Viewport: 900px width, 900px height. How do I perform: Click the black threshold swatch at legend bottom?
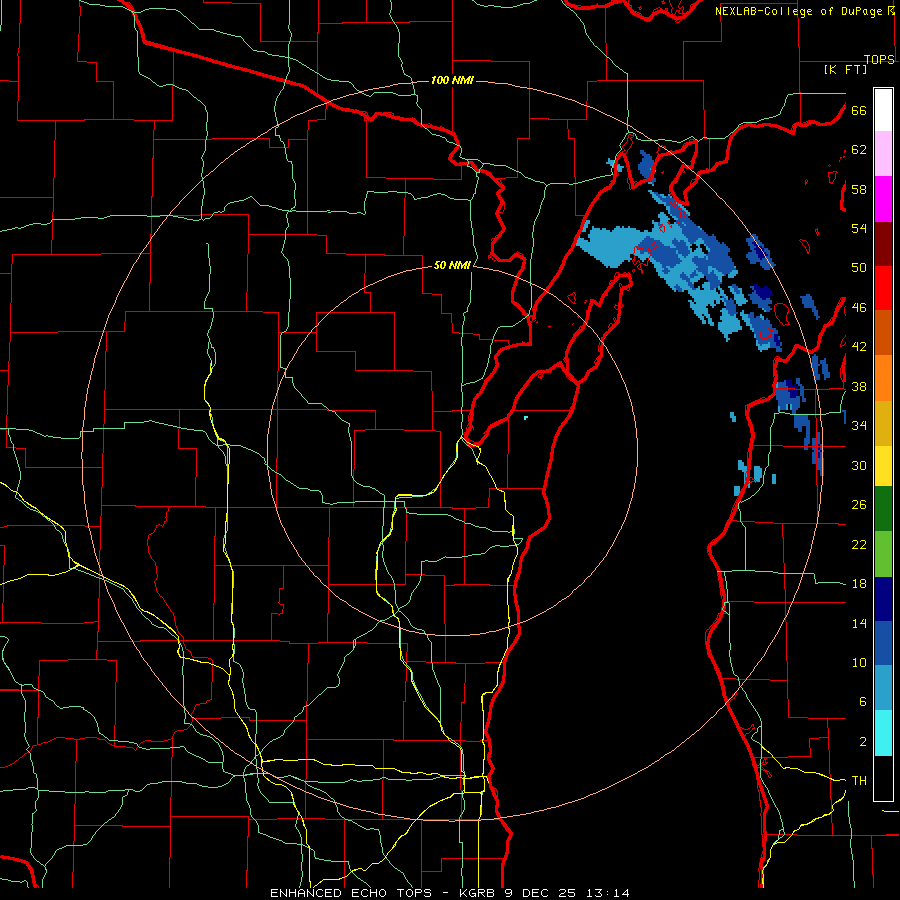883,778
